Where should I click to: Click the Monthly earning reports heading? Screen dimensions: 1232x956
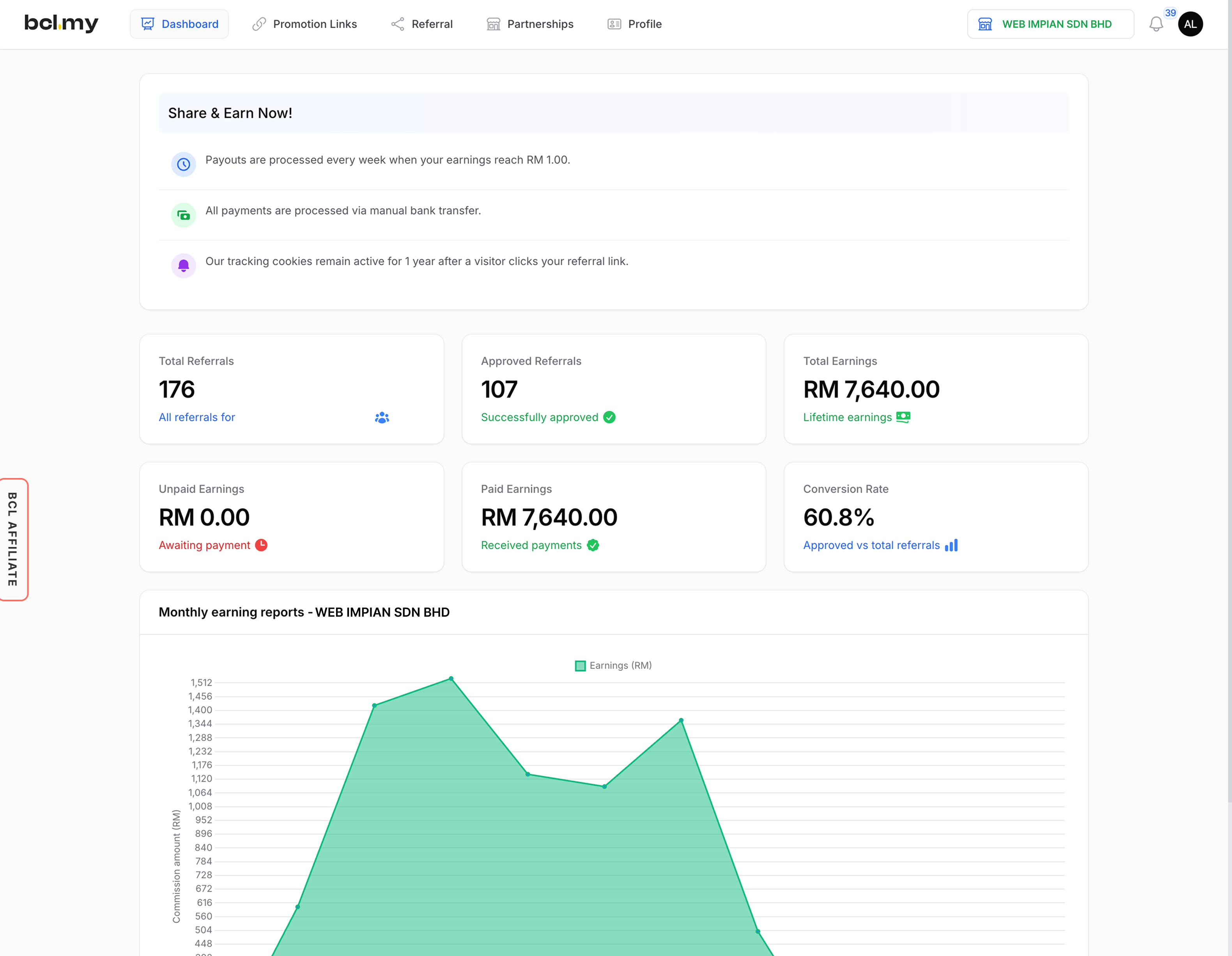pos(304,612)
